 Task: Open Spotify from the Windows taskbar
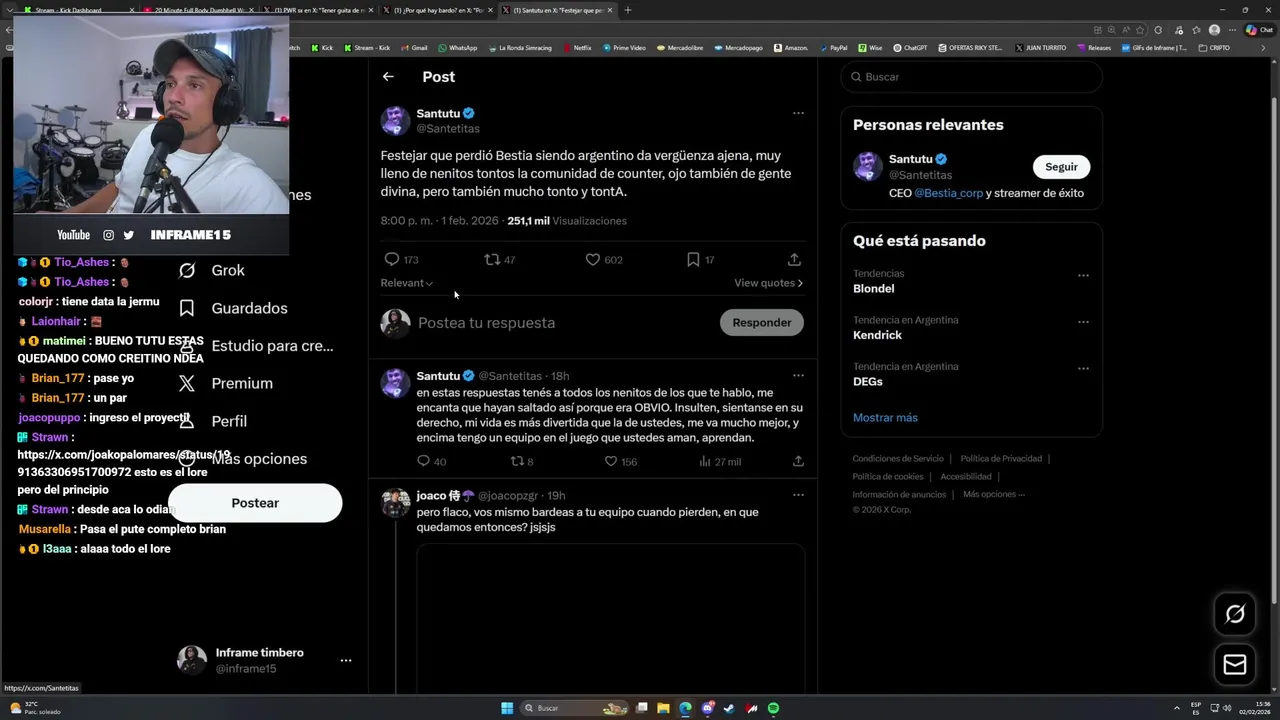tap(773, 708)
